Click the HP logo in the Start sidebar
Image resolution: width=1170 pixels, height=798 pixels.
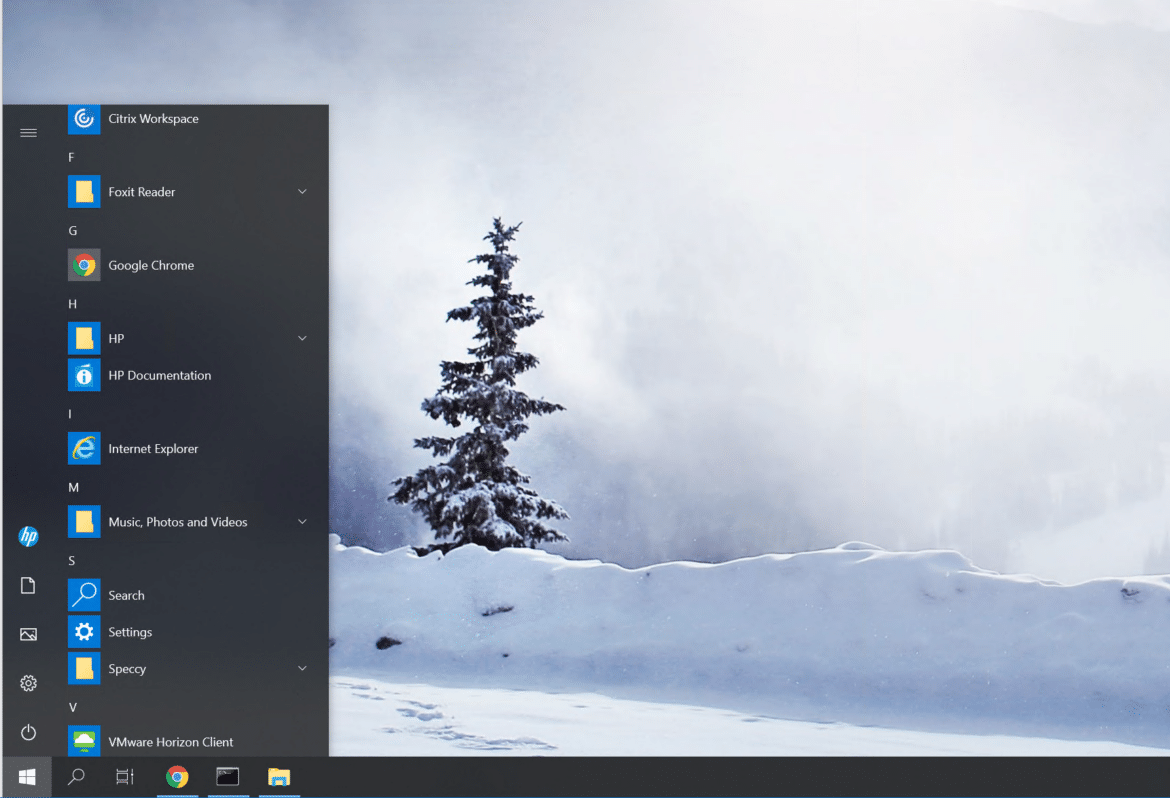click(x=28, y=536)
